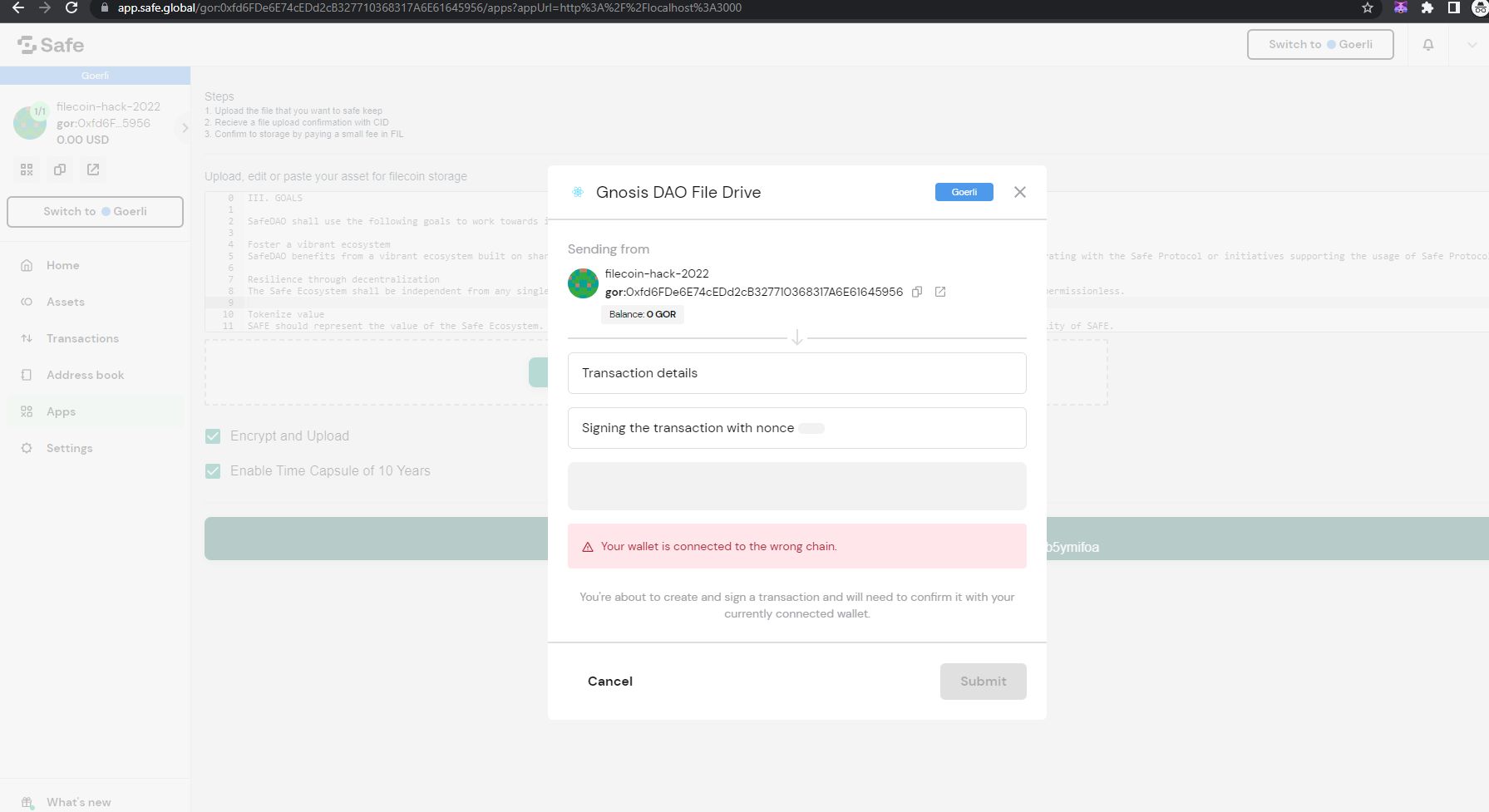The height and width of the screenshot is (812, 1489).
Task: Click the Safe logo in header
Action: [51, 45]
